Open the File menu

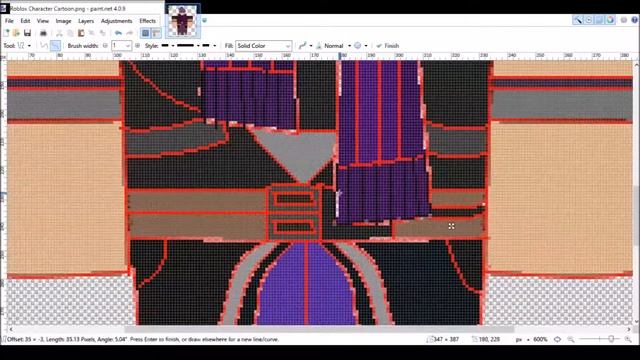coord(9,21)
